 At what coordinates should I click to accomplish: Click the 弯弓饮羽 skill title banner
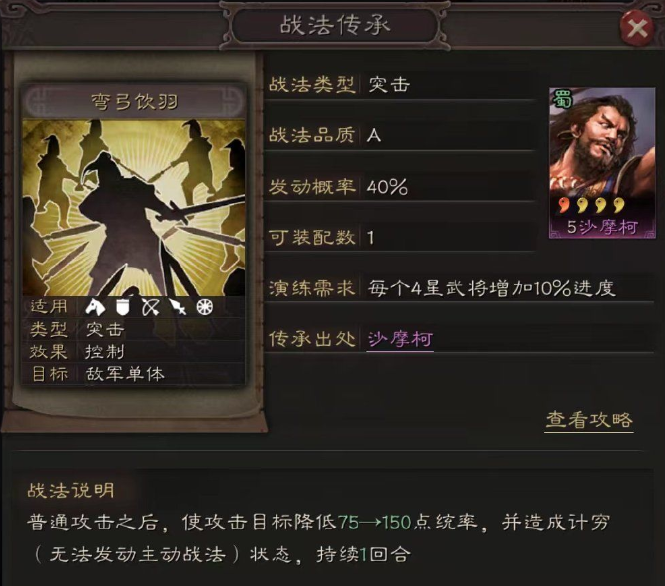[x=134, y=101]
